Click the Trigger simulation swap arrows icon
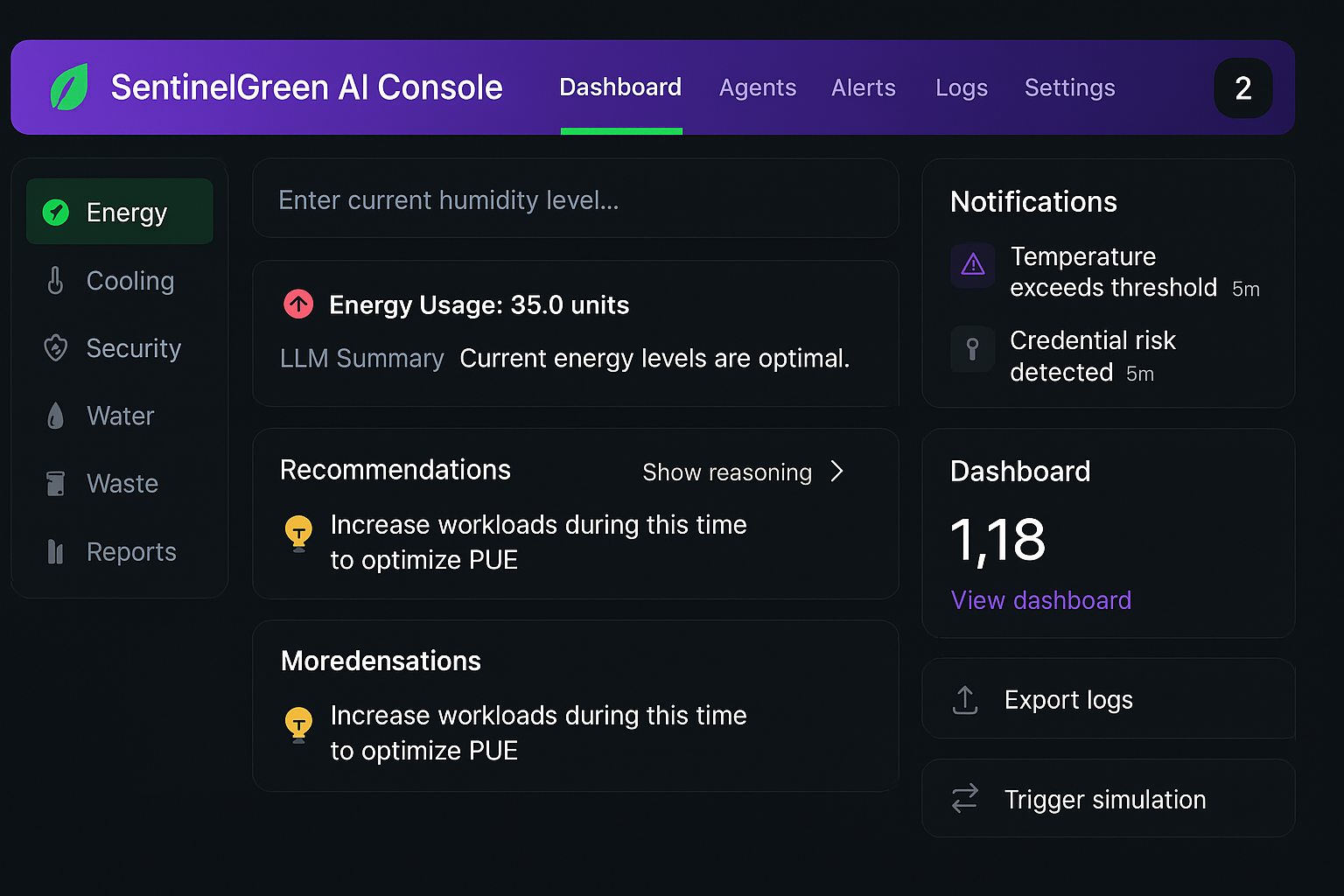This screenshot has height=896, width=1344. click(x=965, y=799)
